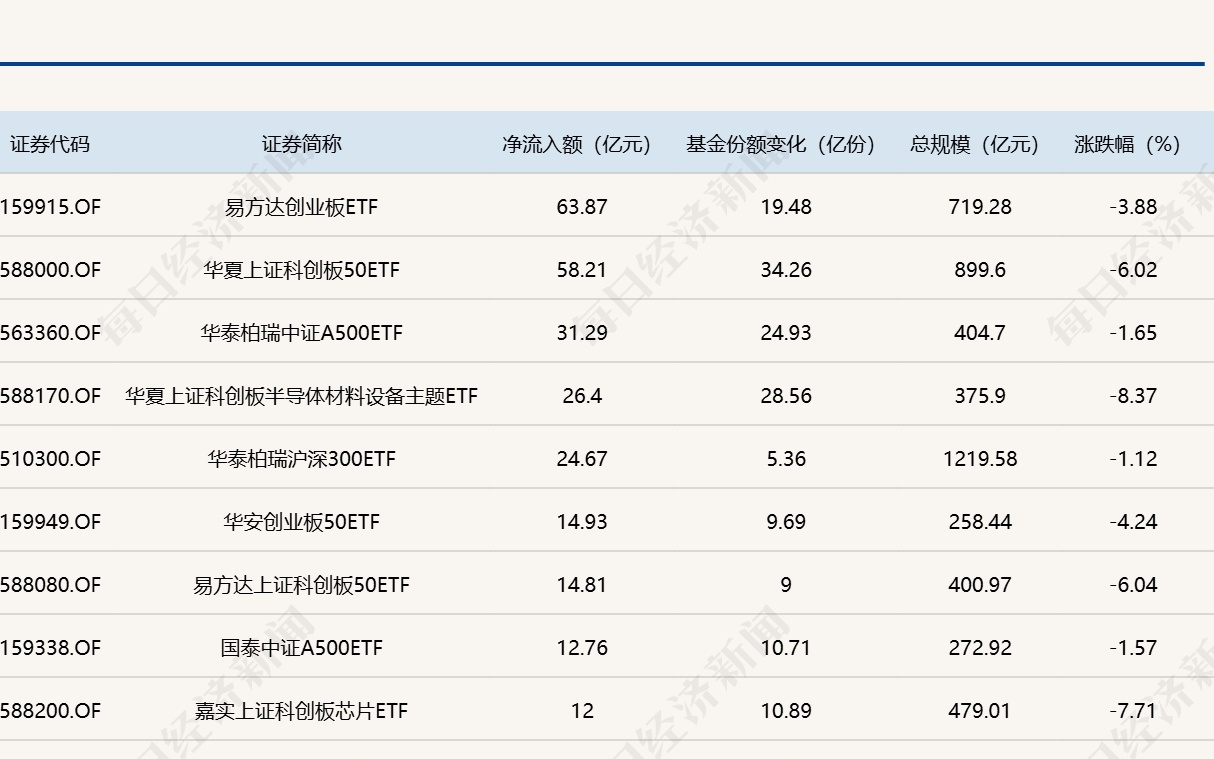Select change percentage -1.12
Image resolution: width=1214 pixels, height=759 pixels.
click(1133, 459)
